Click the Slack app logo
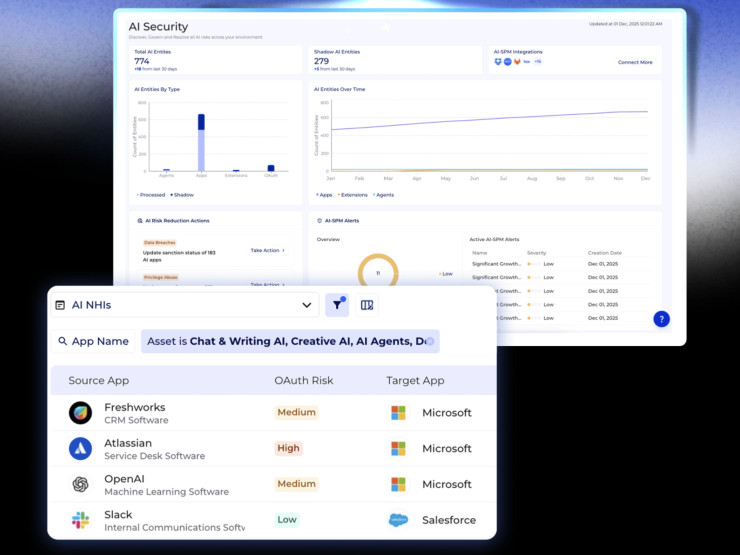This screenshot has width=740, height=555. coord(80,520)
